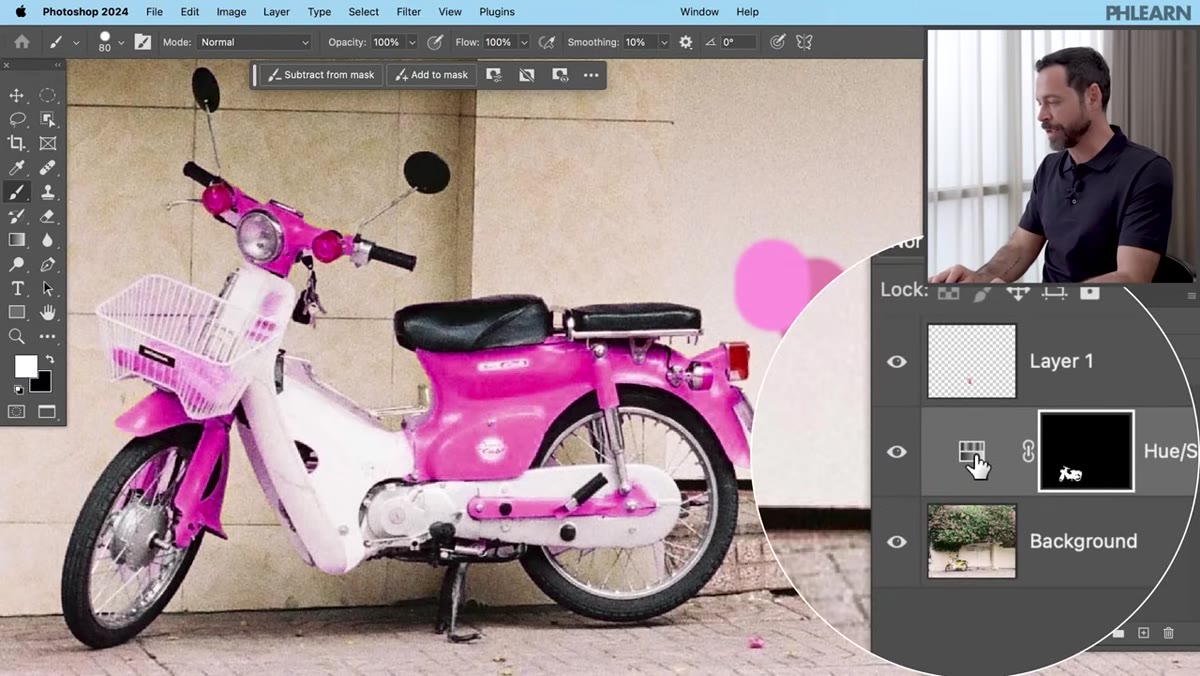The width and height of the screenshot is (1200, 676).
Task: Select the Zoom tool
Action: [17, 337]
